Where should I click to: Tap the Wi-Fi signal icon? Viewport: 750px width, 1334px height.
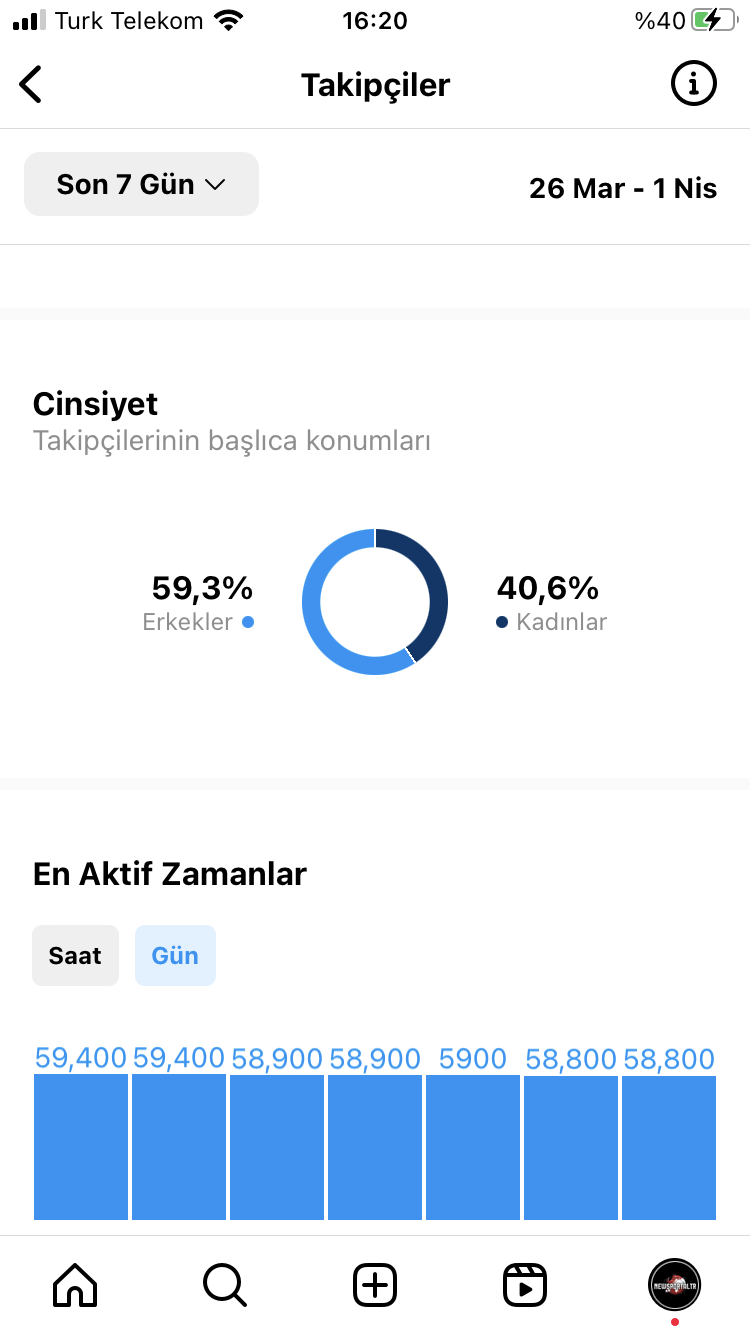click(x=229, y=20)
